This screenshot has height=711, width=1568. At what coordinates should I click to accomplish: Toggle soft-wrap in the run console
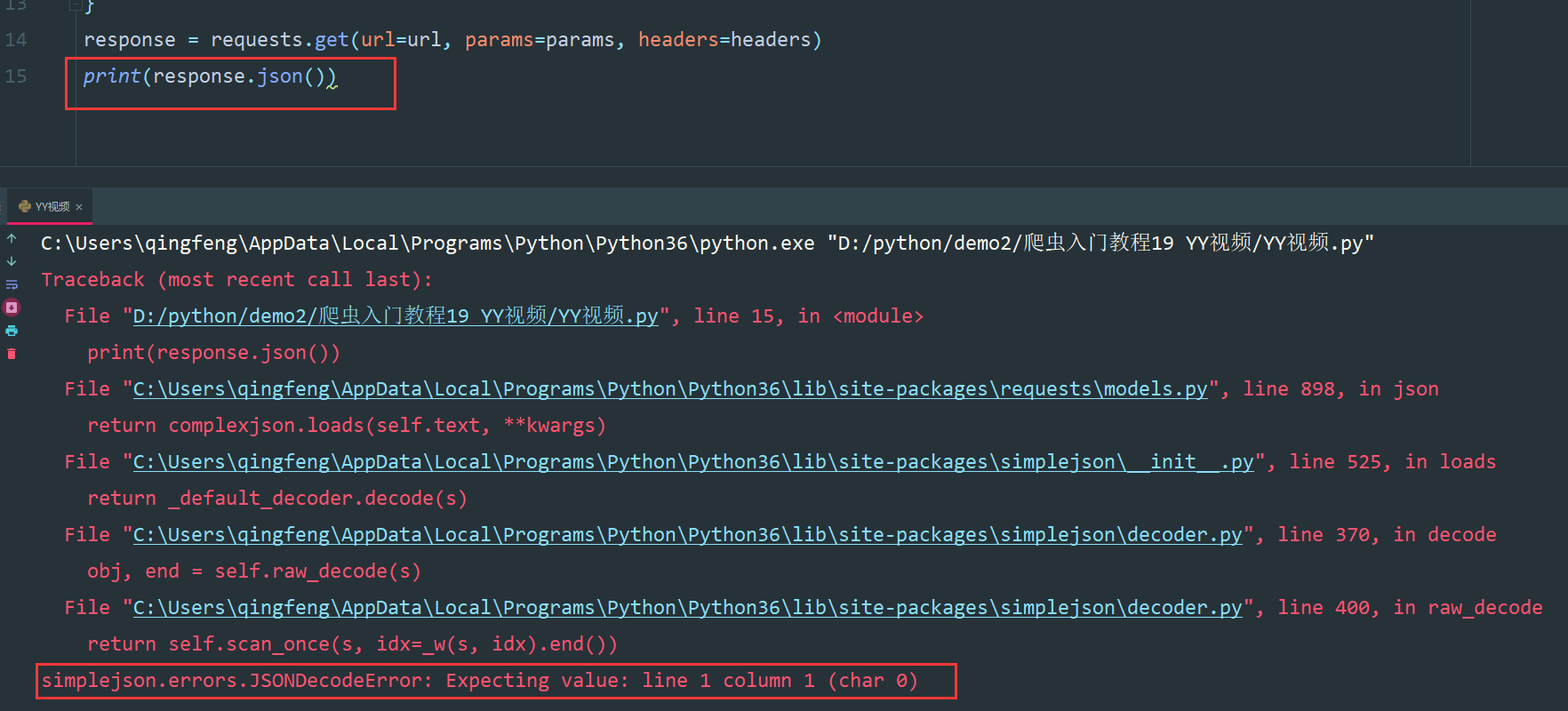(12, 284)
